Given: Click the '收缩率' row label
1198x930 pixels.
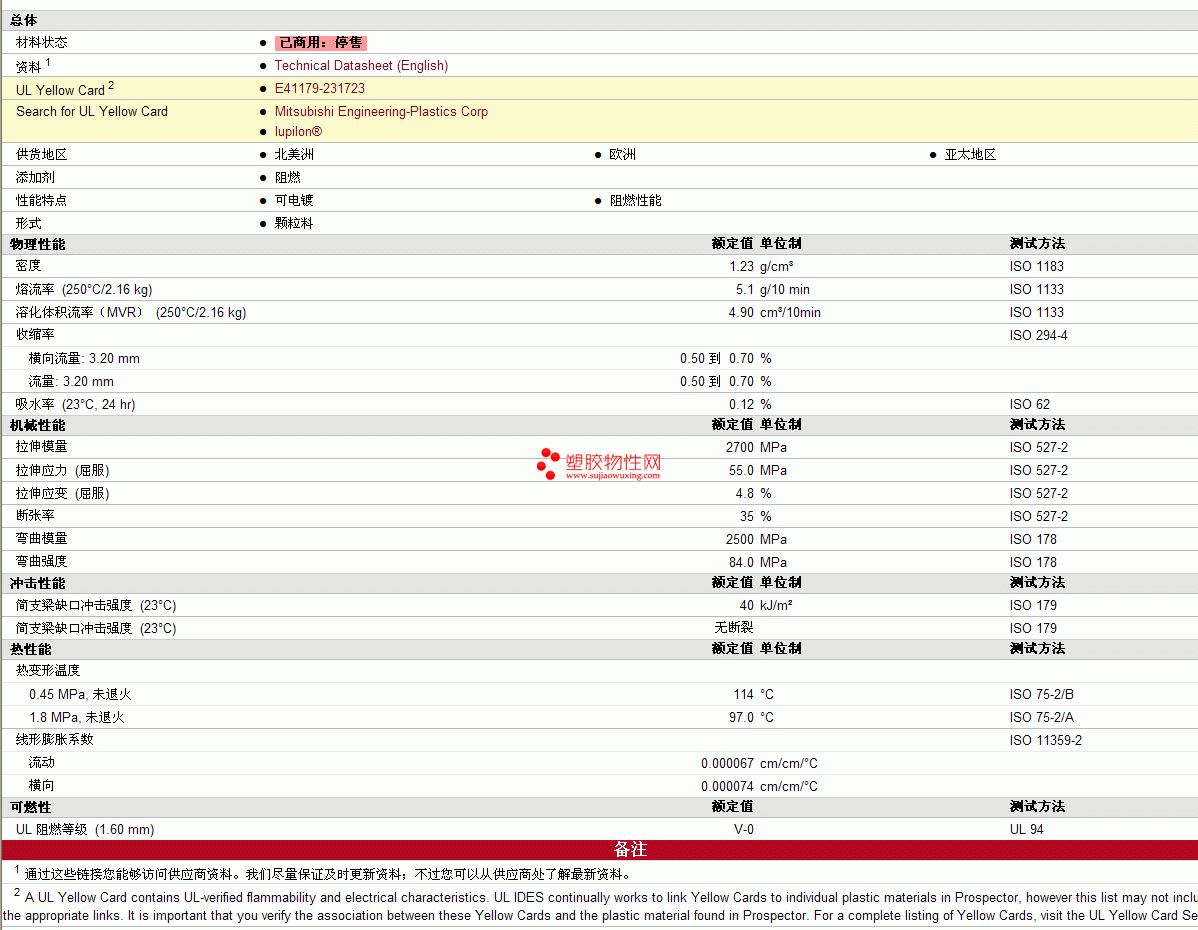Looking at the screenshot, I should coord(35,335).
